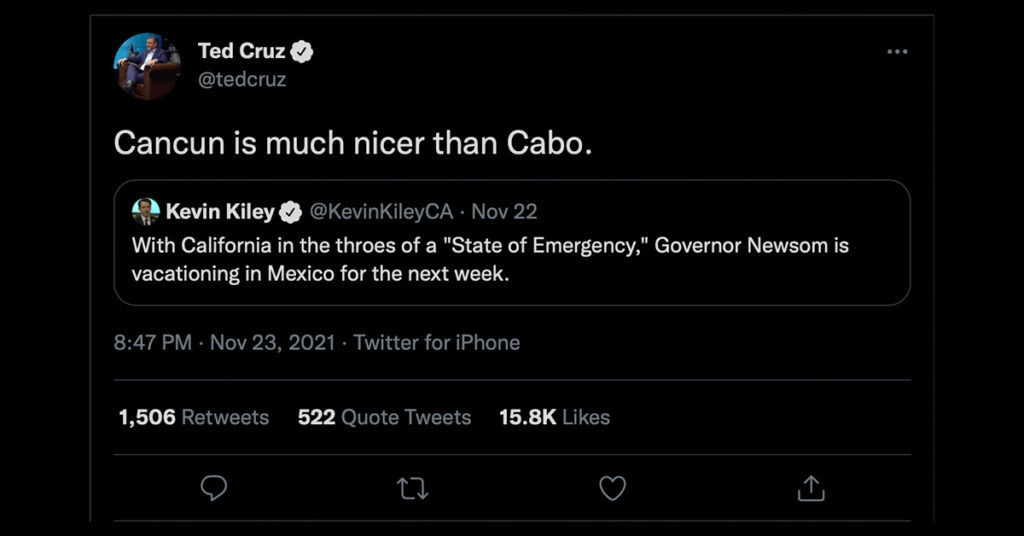1024x536 pixels.
Task: Share the tweet via the share icon
Action: point(811,487)
